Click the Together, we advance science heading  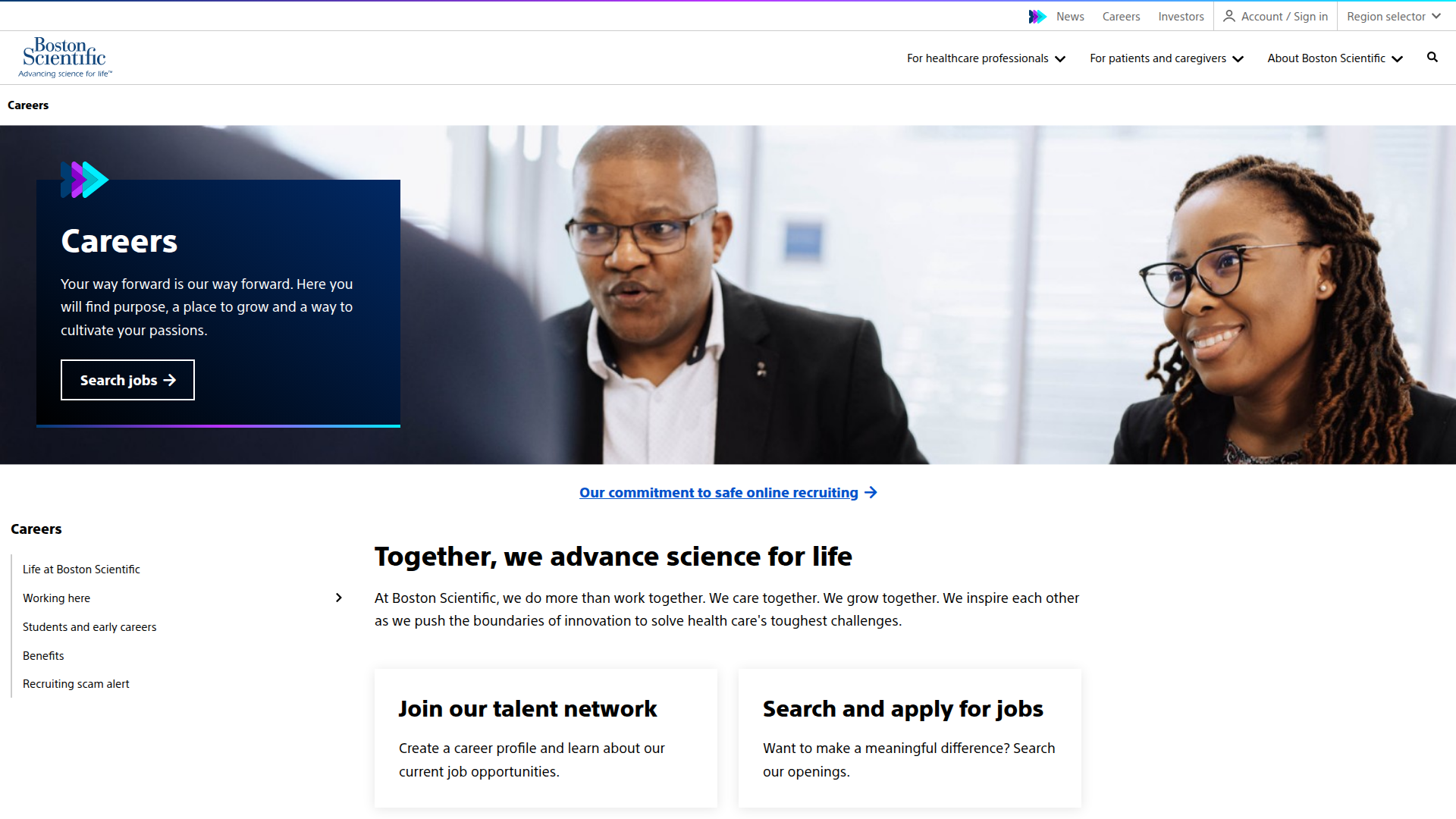click(613, 557)
